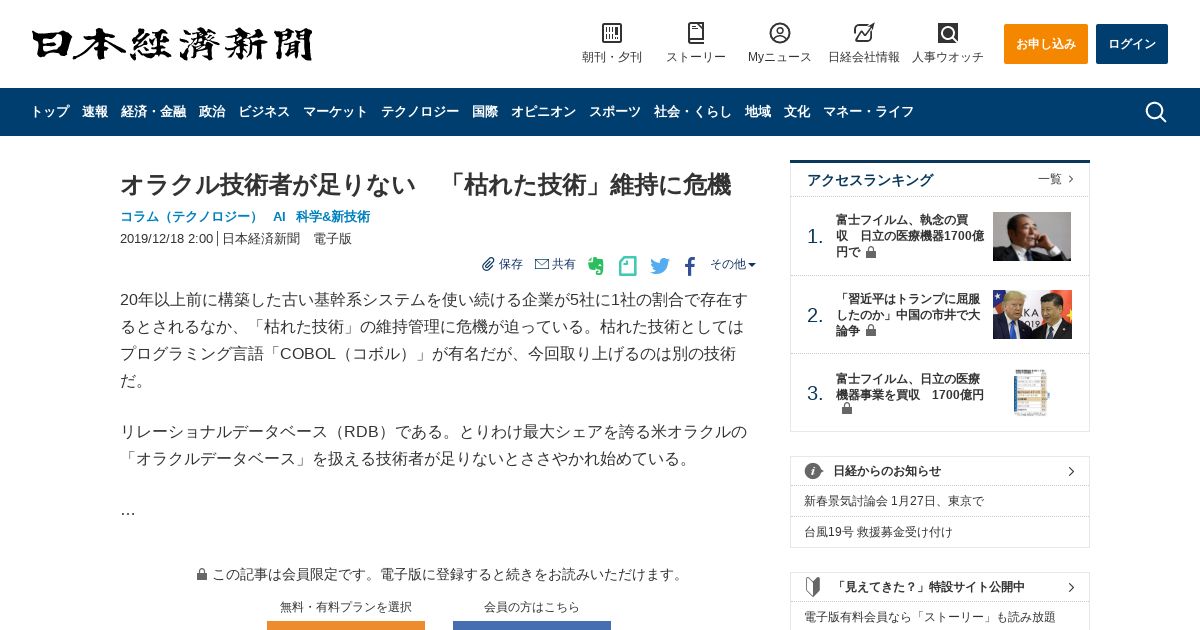Select 経済・金融 in the navigation bar
This screenshot has height=630, width=1200.
(153, 112)
